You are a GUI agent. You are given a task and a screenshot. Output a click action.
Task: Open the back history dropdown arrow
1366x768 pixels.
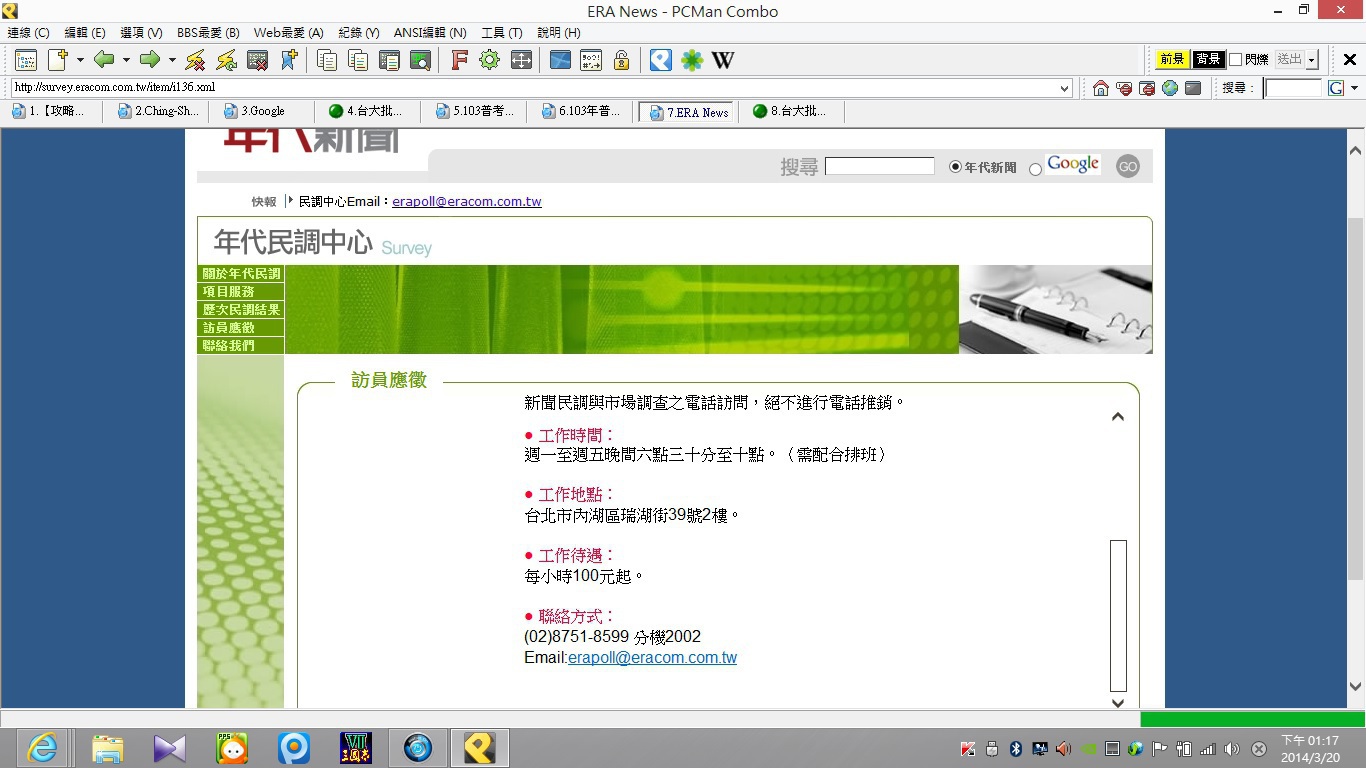(x=126, y=60)
